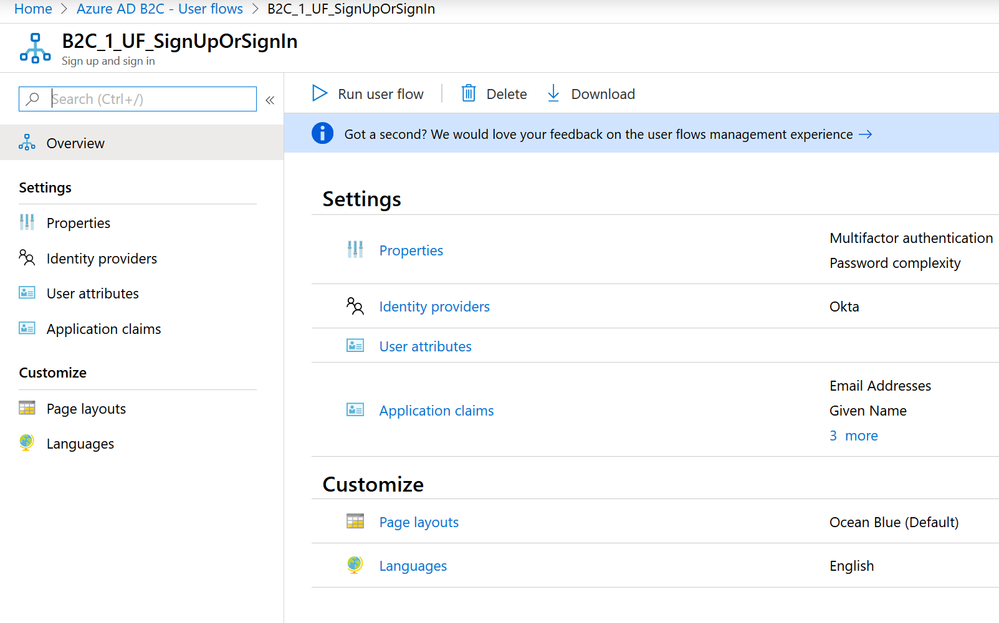Viewport: 999px width, 623px height.
Task: Click the Given Name claim text
Action: pyautogui.click(x=868, y=410)
